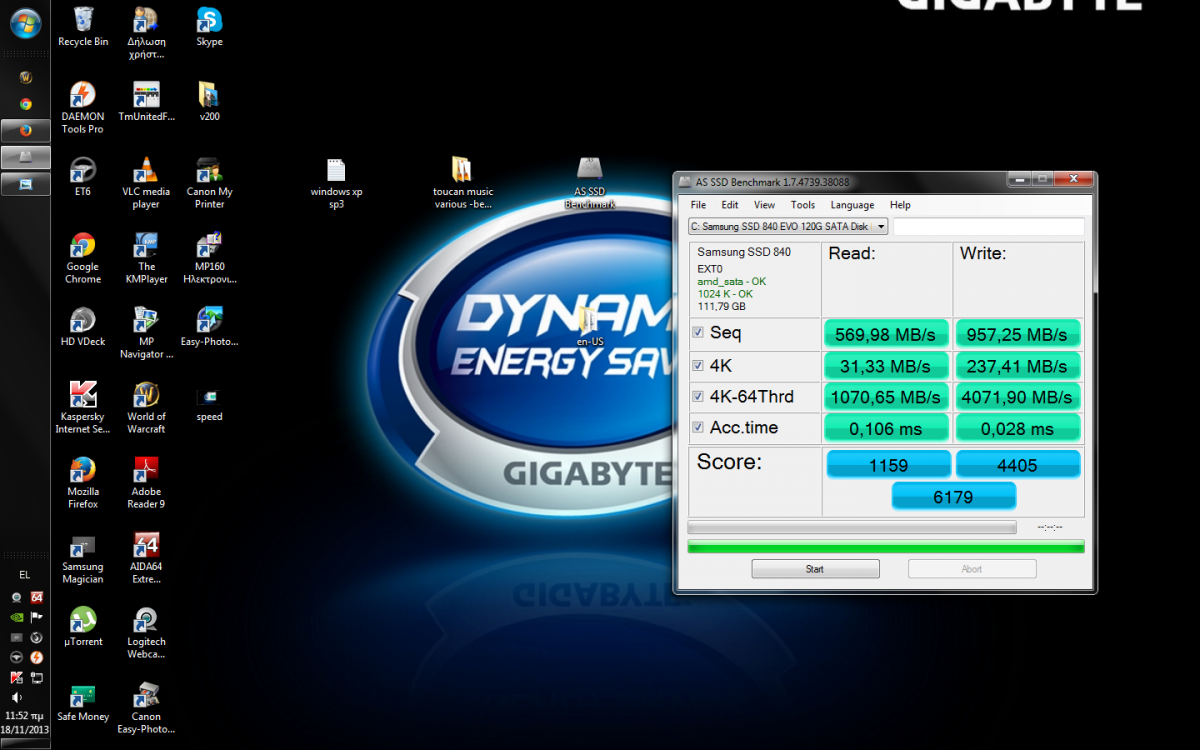Uncheck the Seq benchmark test
Viewport: 1200px width, 750px height.
(x=698, y=333)
